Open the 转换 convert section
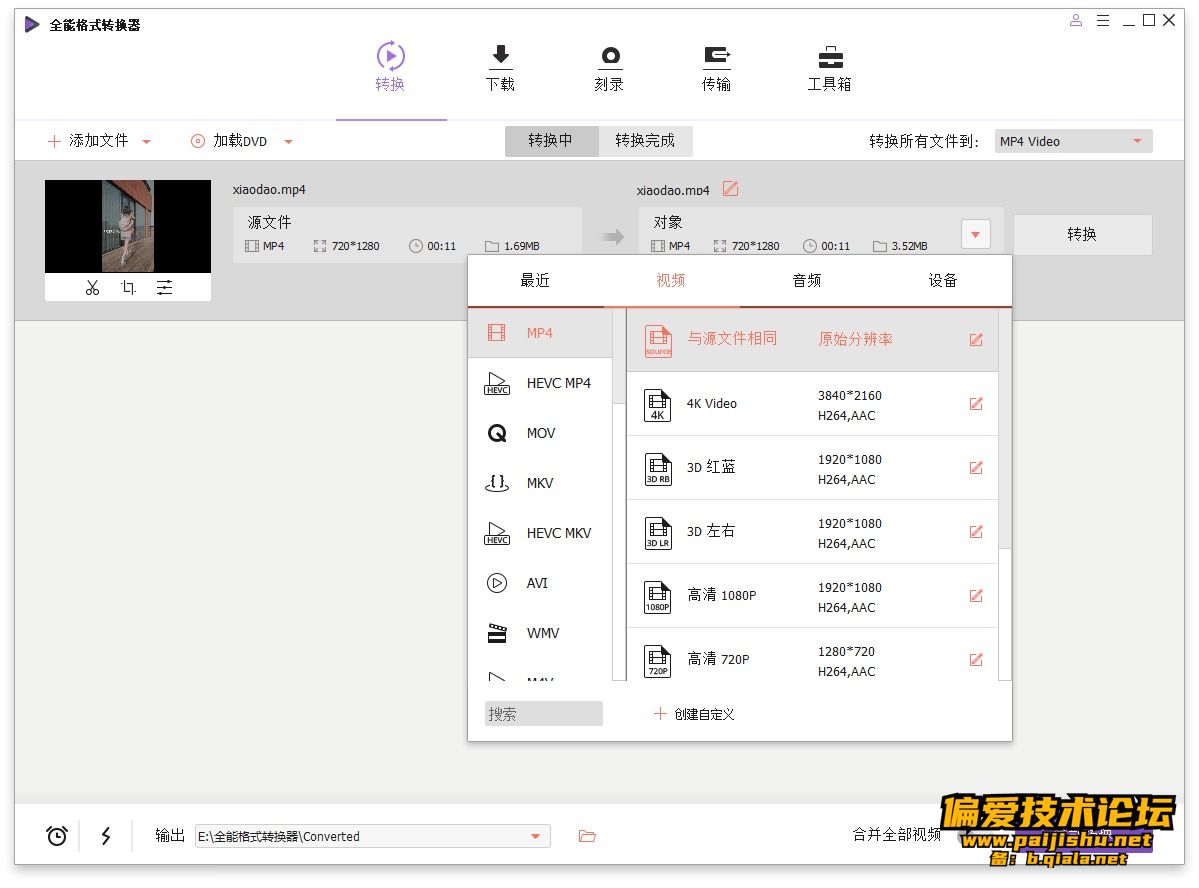The image size is (1199, 888). (x=390, y=67)
